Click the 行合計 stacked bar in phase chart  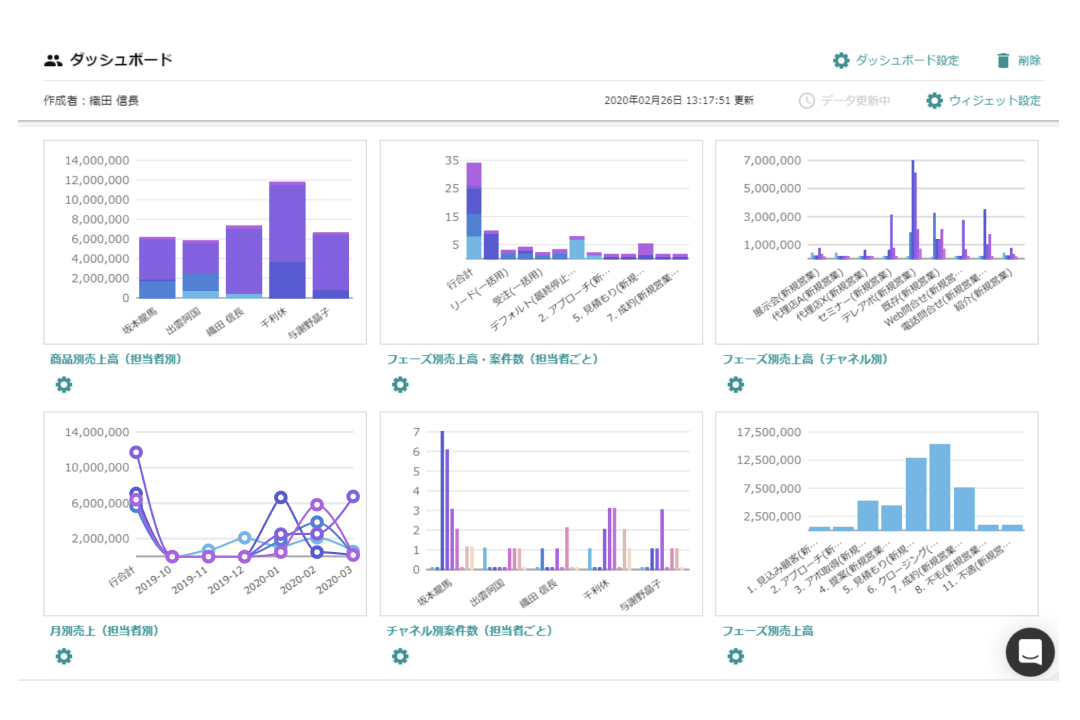(x=474, y=211)
